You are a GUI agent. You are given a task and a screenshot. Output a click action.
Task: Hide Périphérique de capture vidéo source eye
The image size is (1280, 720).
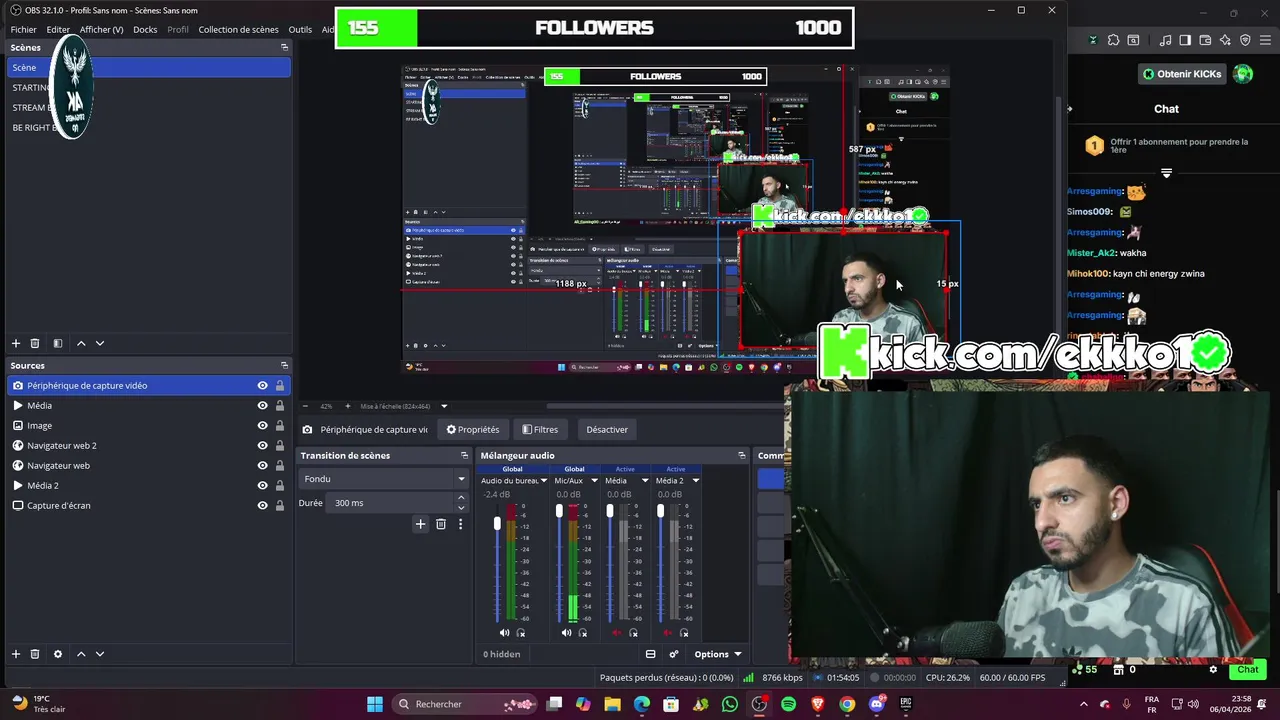(263, 385)
